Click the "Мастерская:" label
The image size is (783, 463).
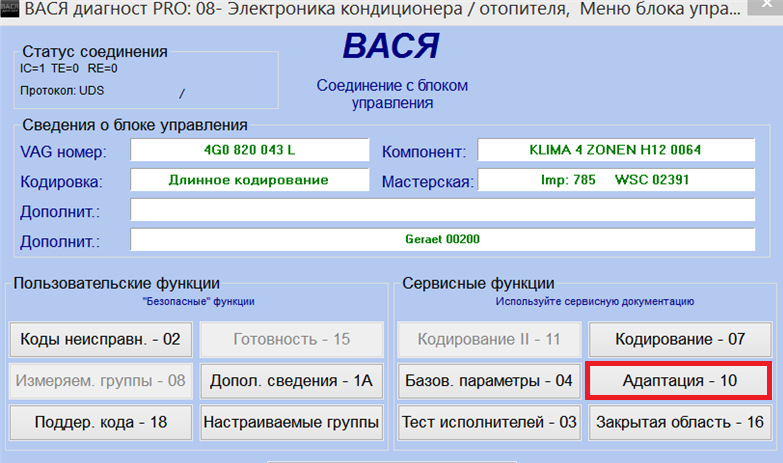[x=428, y=182]
